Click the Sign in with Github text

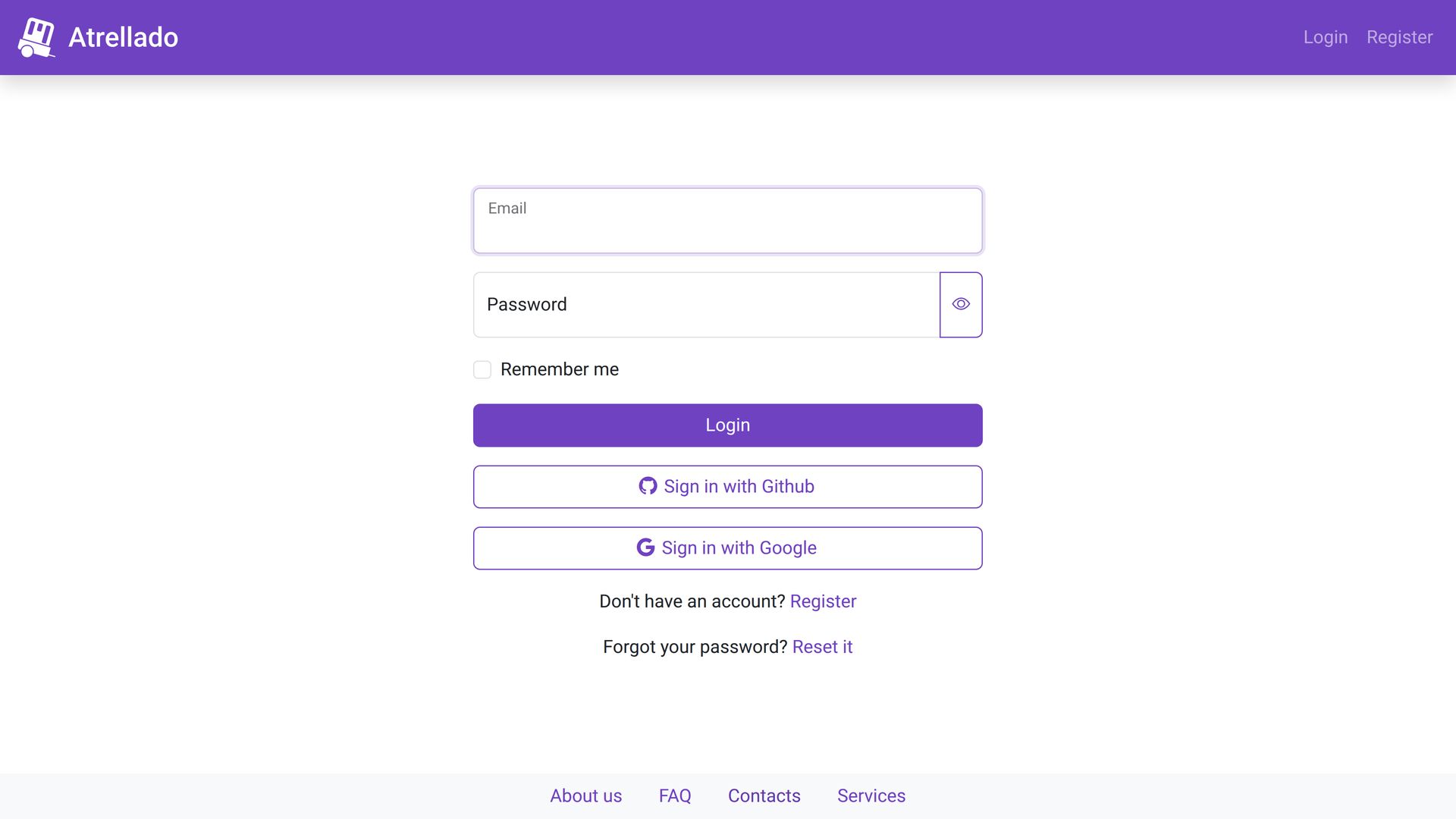tap(739, 487)
